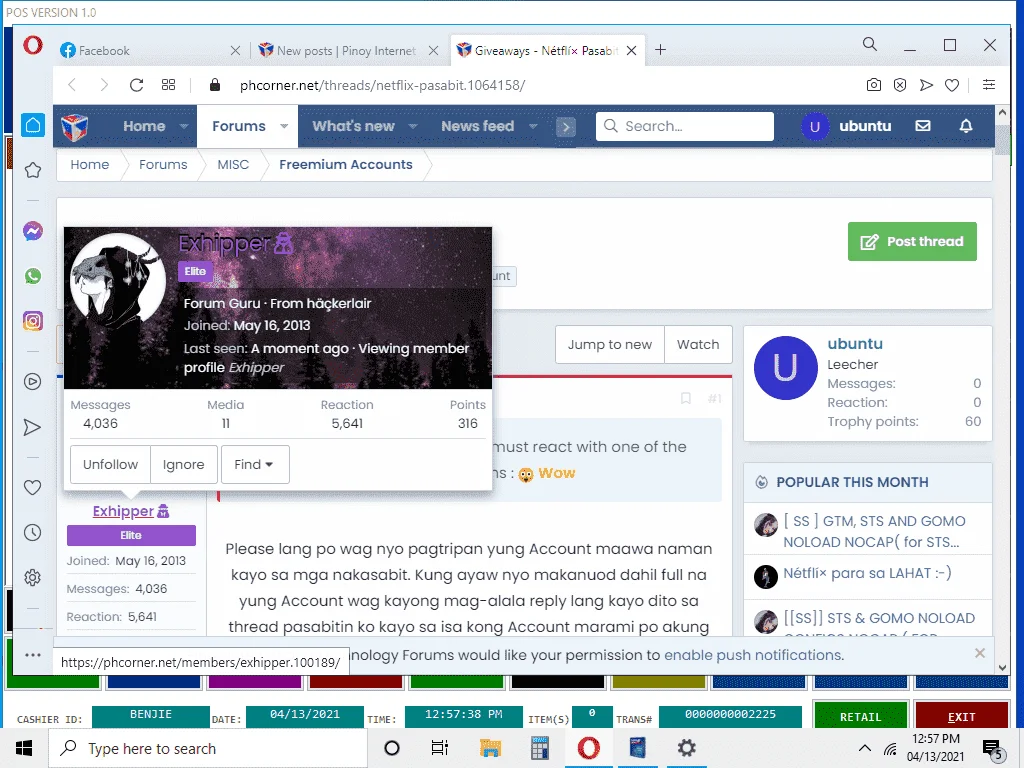
Task: Open ad blocker shield icon
Action: (x=900, y=85)
